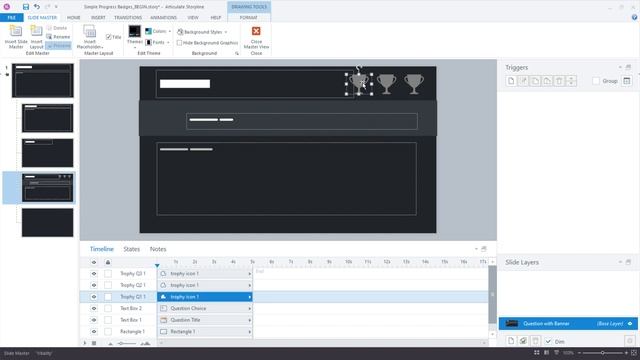Check the Group box in Triggers panel
The height and width of the screenshot is (360, 640).
click(x=596, y=81)
